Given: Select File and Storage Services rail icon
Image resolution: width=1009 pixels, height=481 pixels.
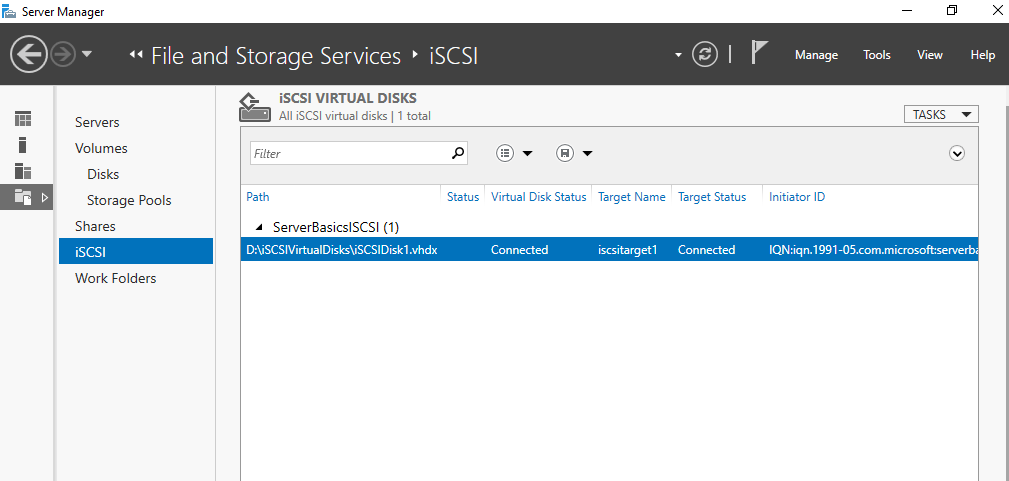Looking at the screenshot, I should click(x=23, y=197).
